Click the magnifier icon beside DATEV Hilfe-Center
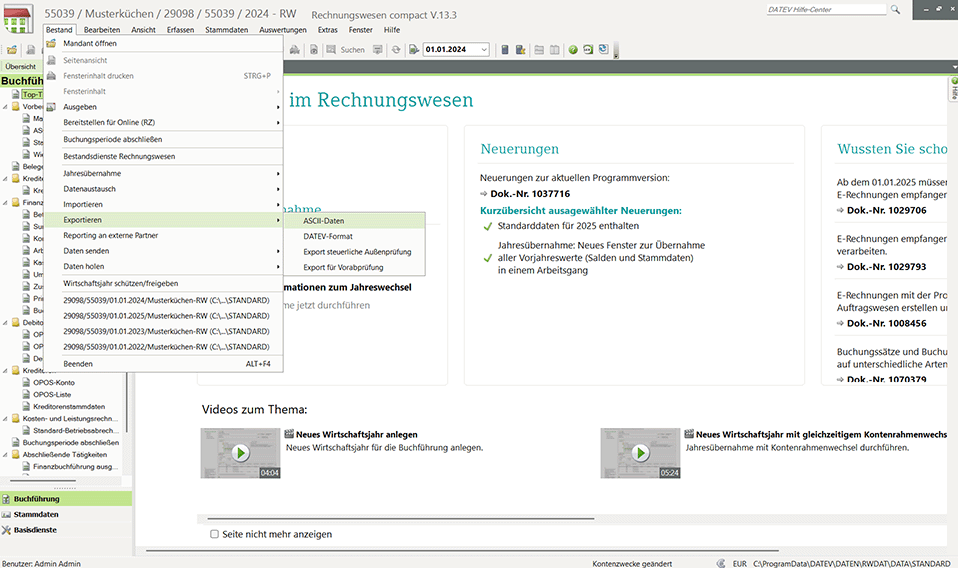Image resolution: width=958 pixels, height=568 pixels. [895, 9]
